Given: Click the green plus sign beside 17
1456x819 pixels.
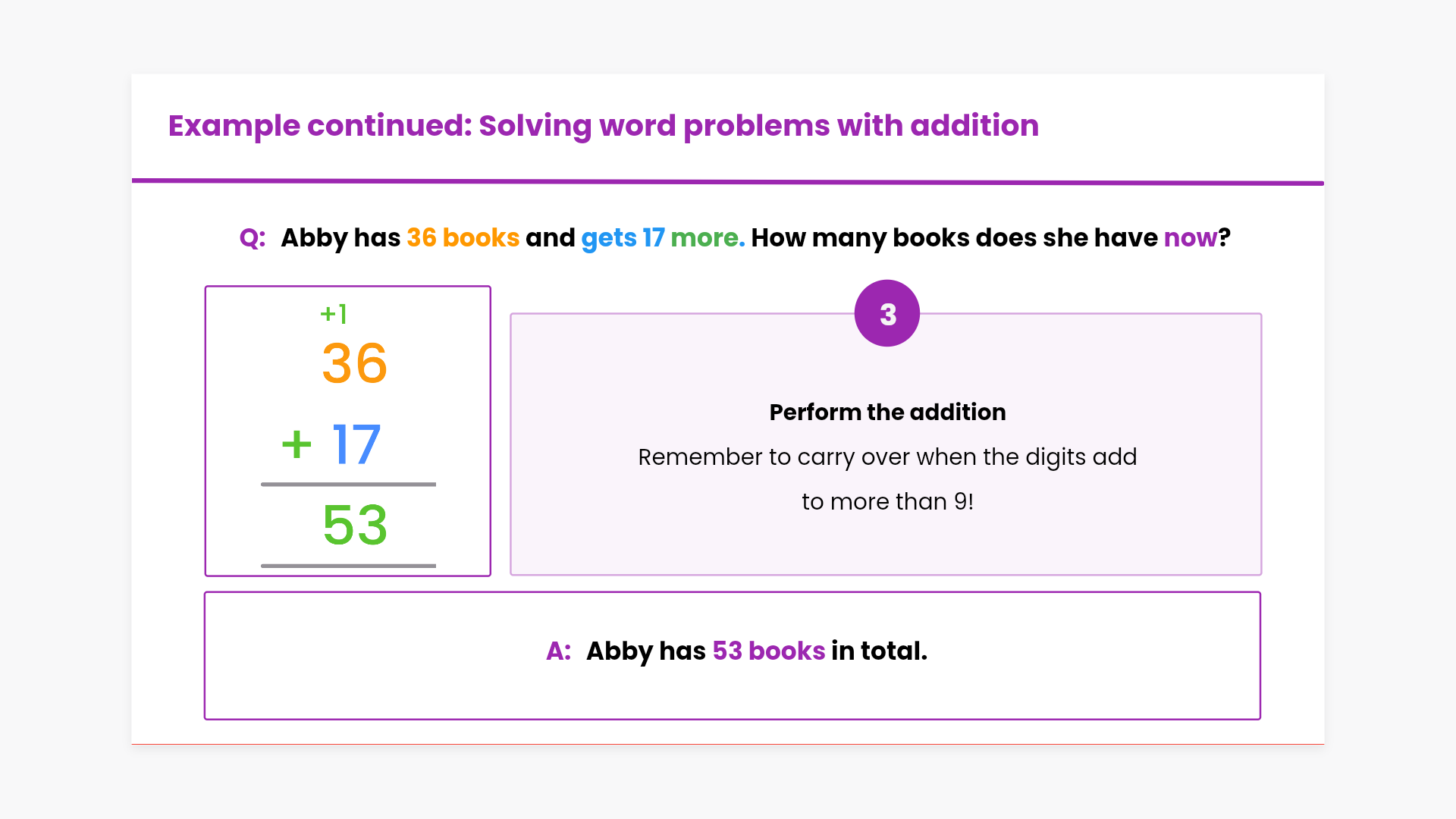Looking at the screenshot, I should click(297, 444).
